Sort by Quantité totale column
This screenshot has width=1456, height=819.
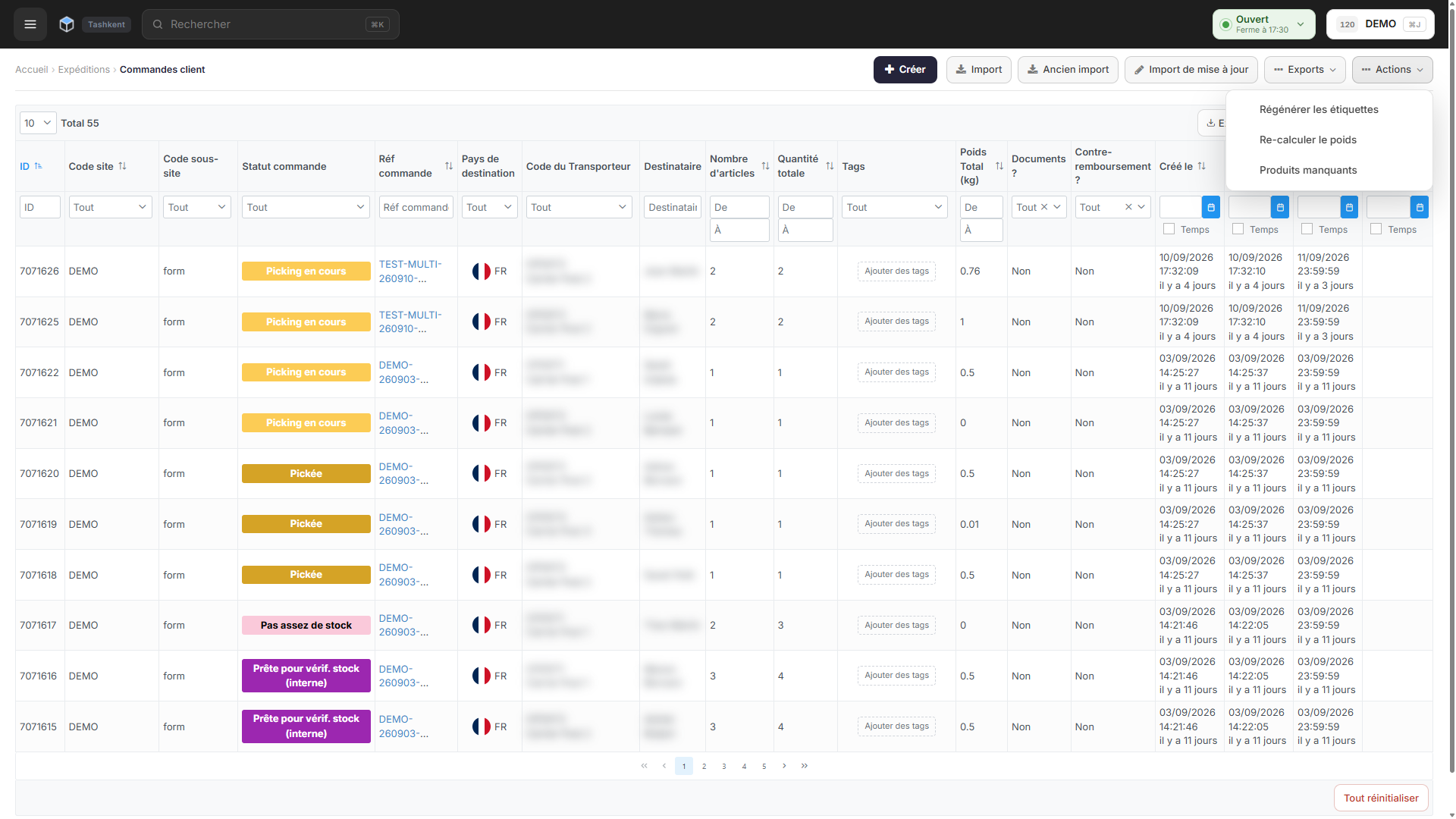click(830, 166)
